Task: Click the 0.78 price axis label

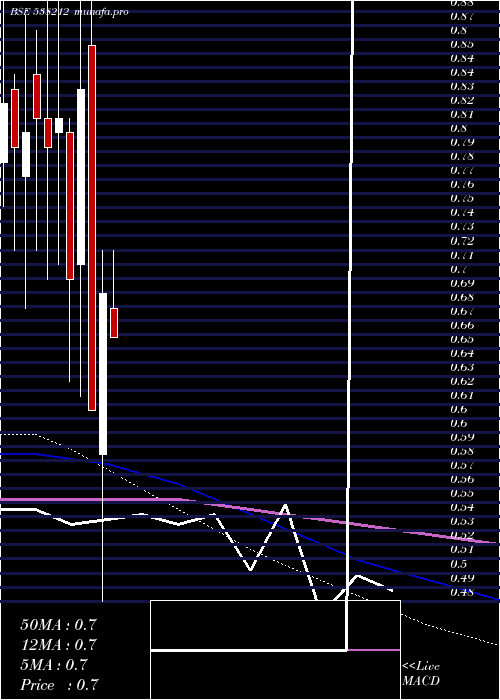Action: point(462,156)
